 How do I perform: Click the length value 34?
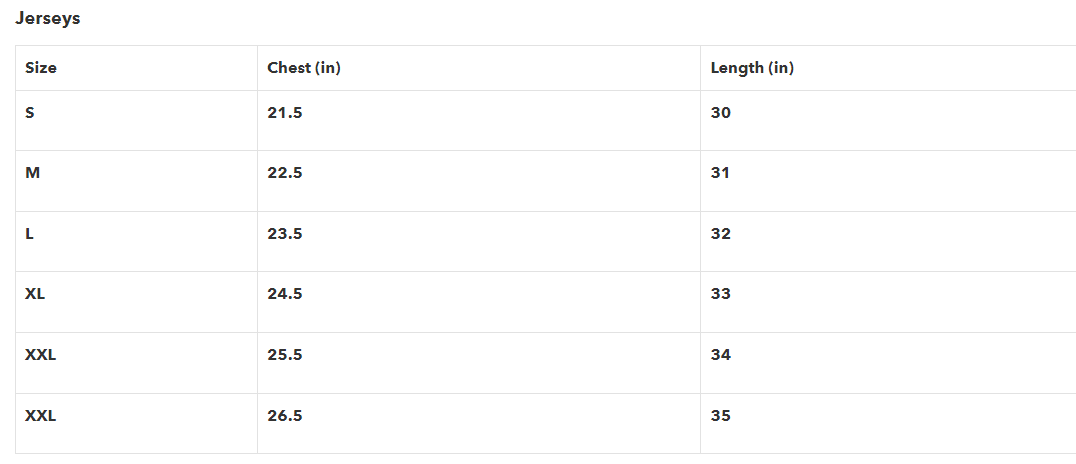(721, 355)
